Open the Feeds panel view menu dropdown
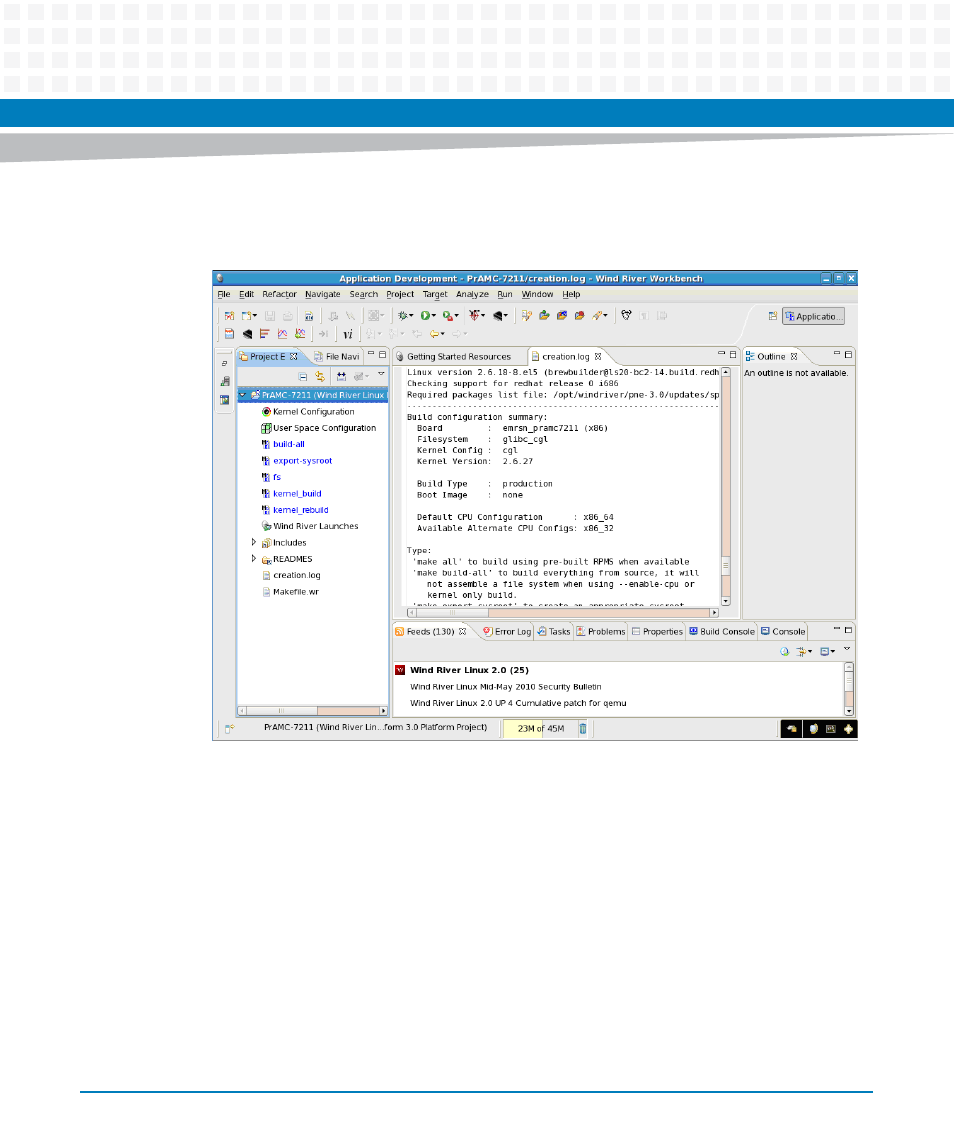The height and width of the screenshot is (1145, 954). (x=847, y=649)
